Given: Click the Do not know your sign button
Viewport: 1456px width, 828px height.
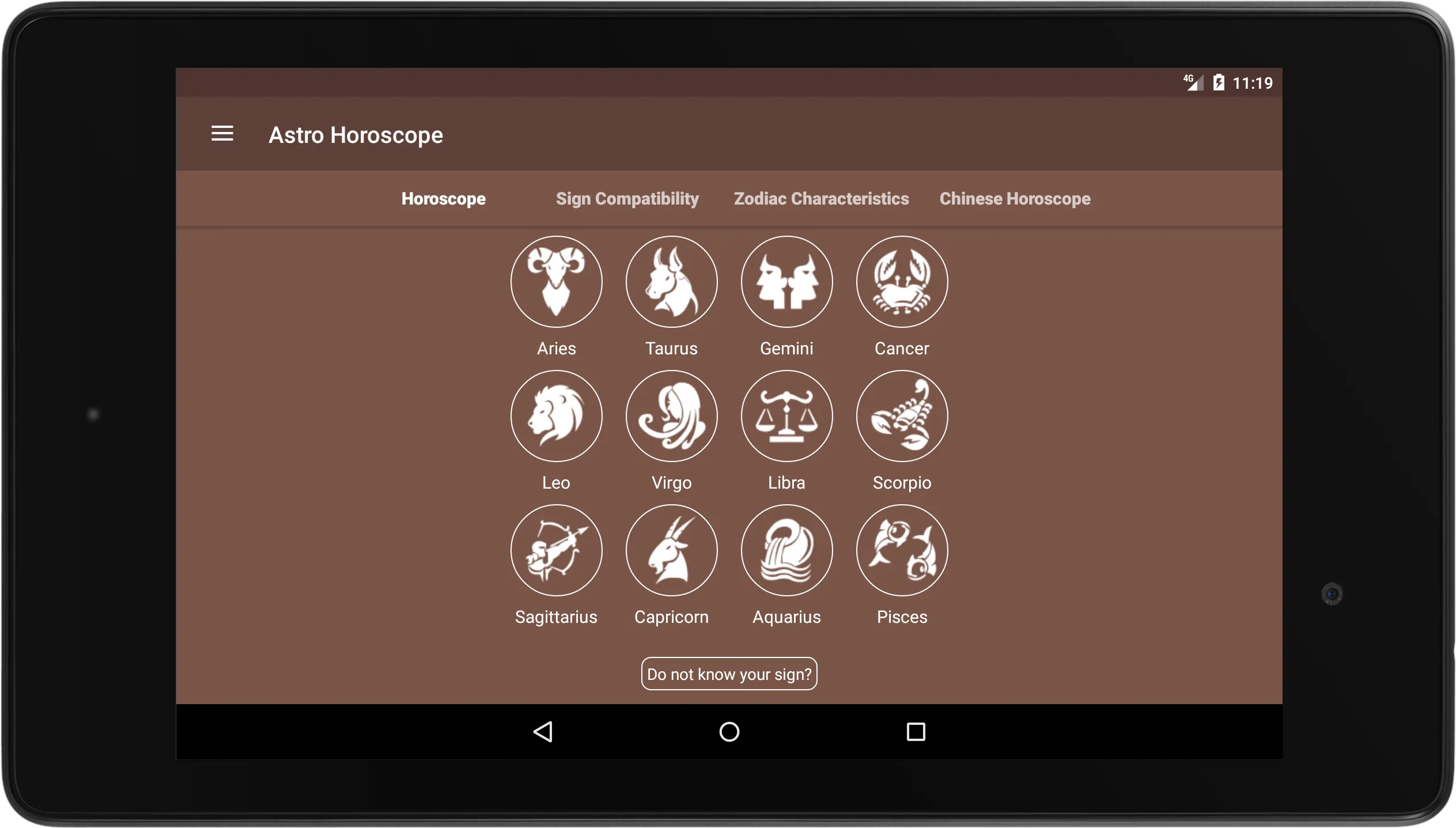Looking at the screenshot, I should pyautogui.click(x=728, y=673).
